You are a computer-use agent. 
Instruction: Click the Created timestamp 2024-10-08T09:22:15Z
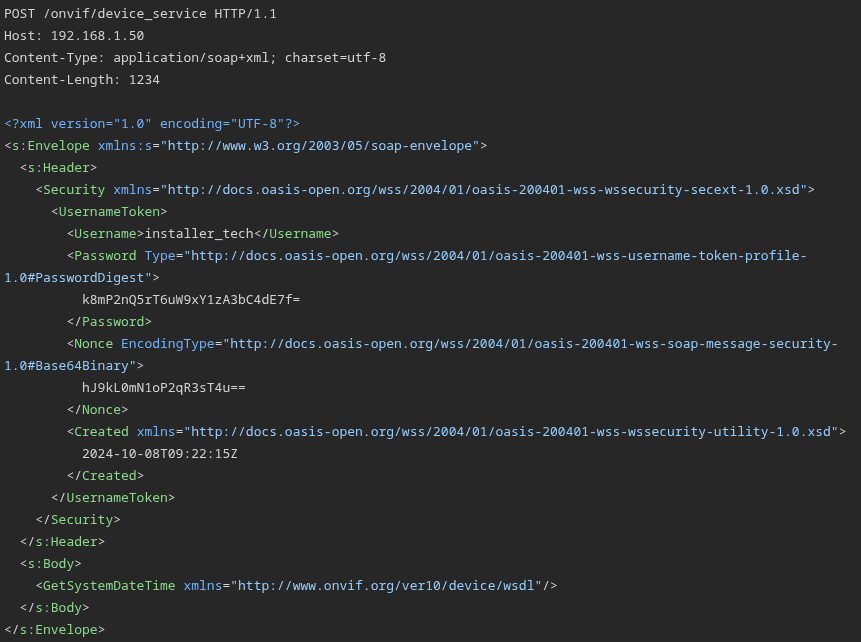(159, 453)
